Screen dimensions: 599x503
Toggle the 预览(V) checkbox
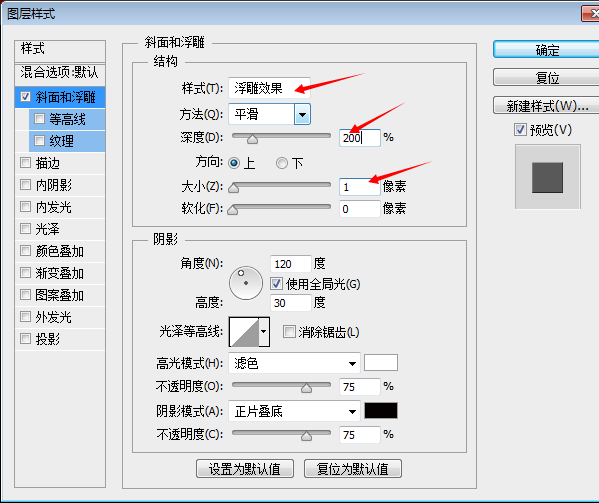pos(520,129)
